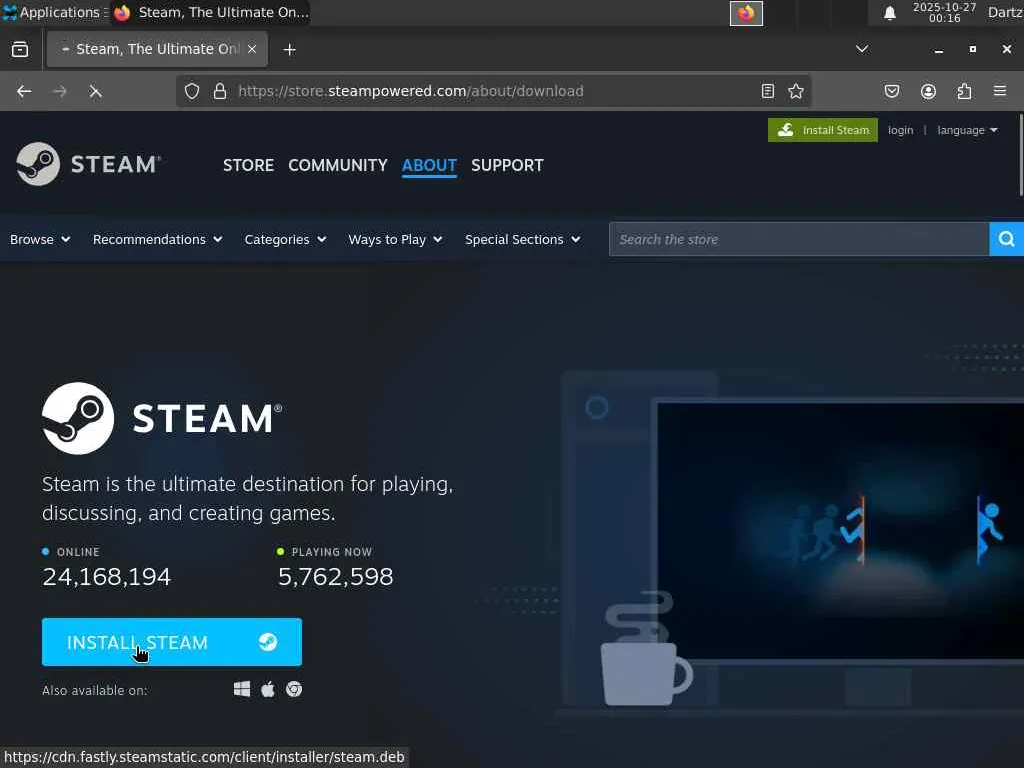Go to the STORE section
1024x768 pixels.
click(248, 165)
